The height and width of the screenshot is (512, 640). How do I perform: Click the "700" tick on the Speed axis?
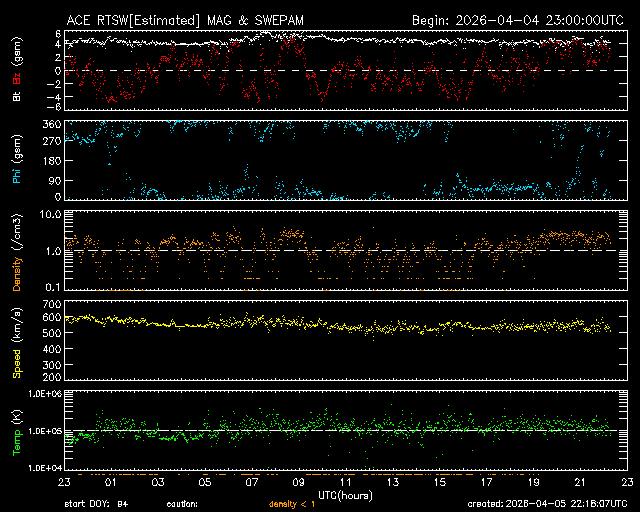click(52, 304)
